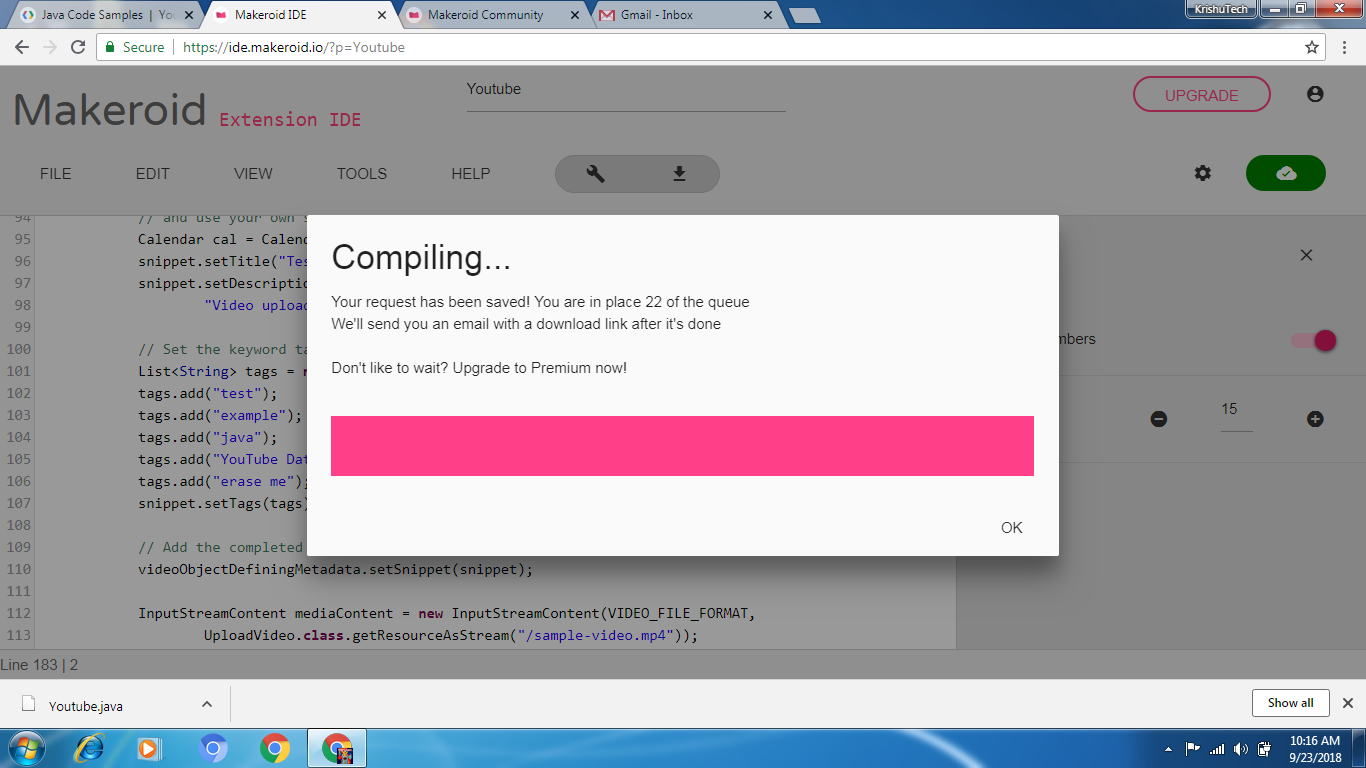Open the FILE menu
1366x768 pixels.
pos(56,174)
